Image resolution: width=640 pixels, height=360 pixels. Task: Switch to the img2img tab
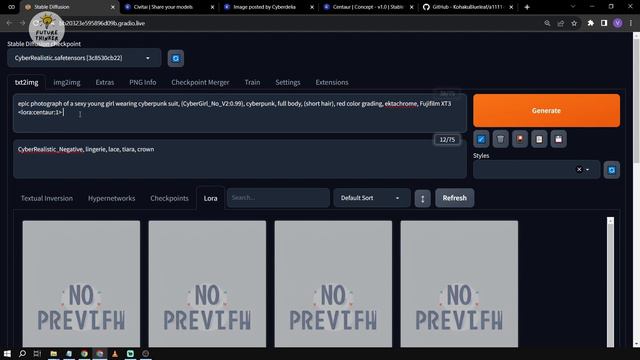pyautogui.click(x=67, y=82)
